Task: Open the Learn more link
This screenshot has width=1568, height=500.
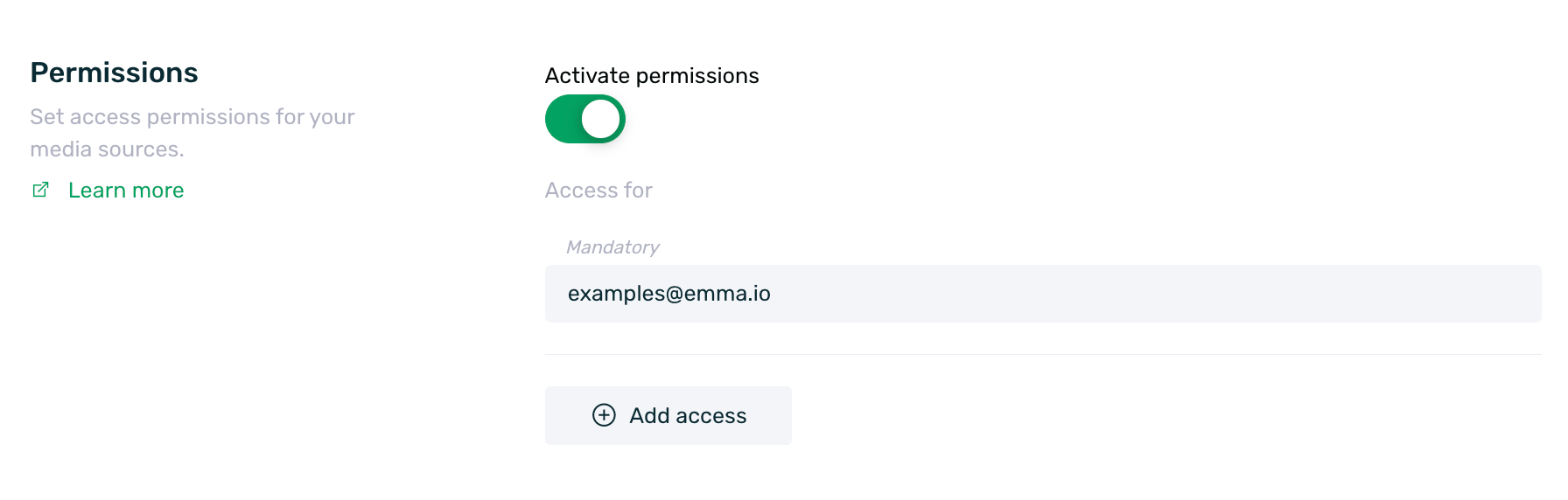Action: coord(126,191)
